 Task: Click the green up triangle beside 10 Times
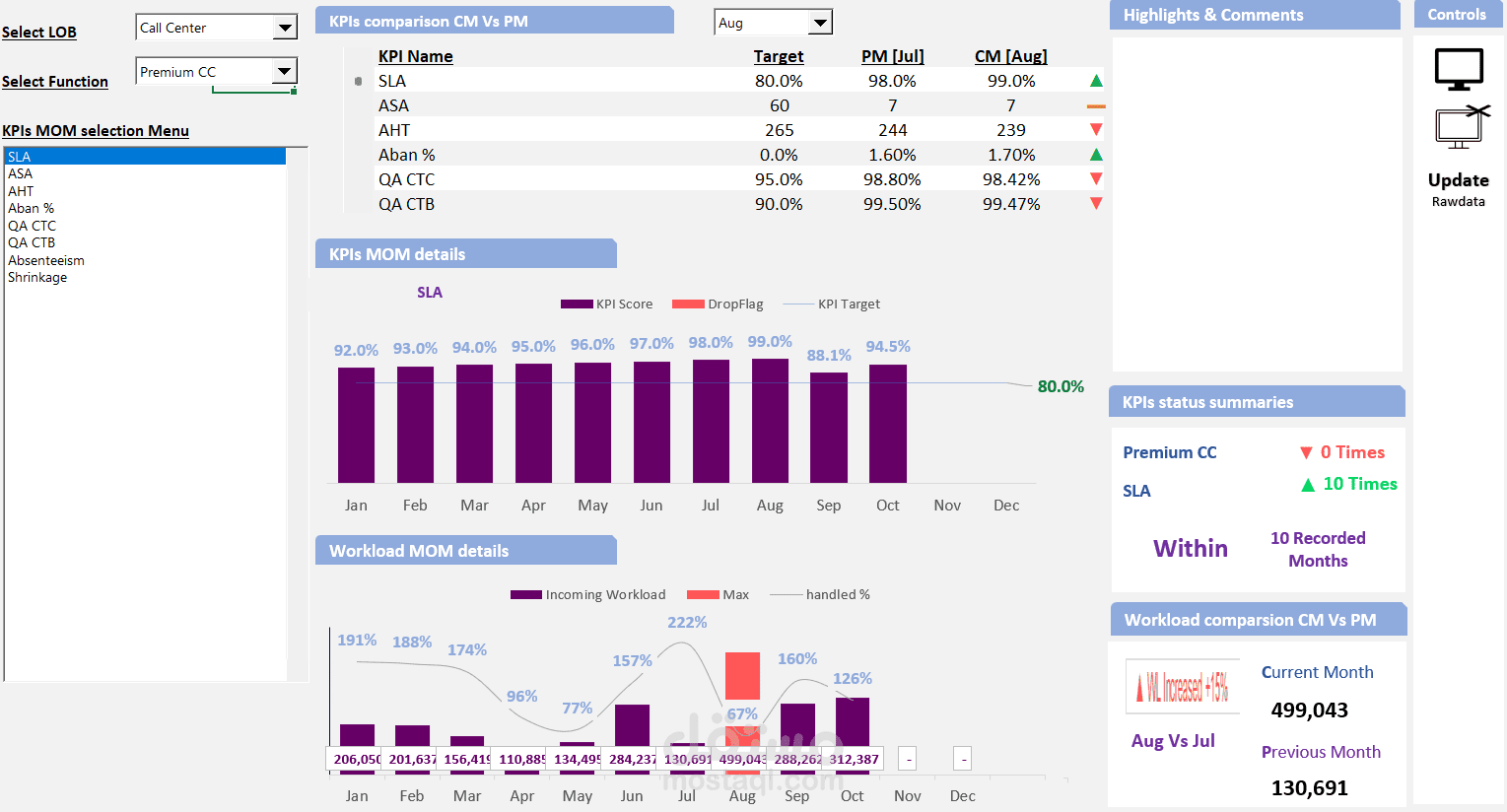[x=1308, y=484]
